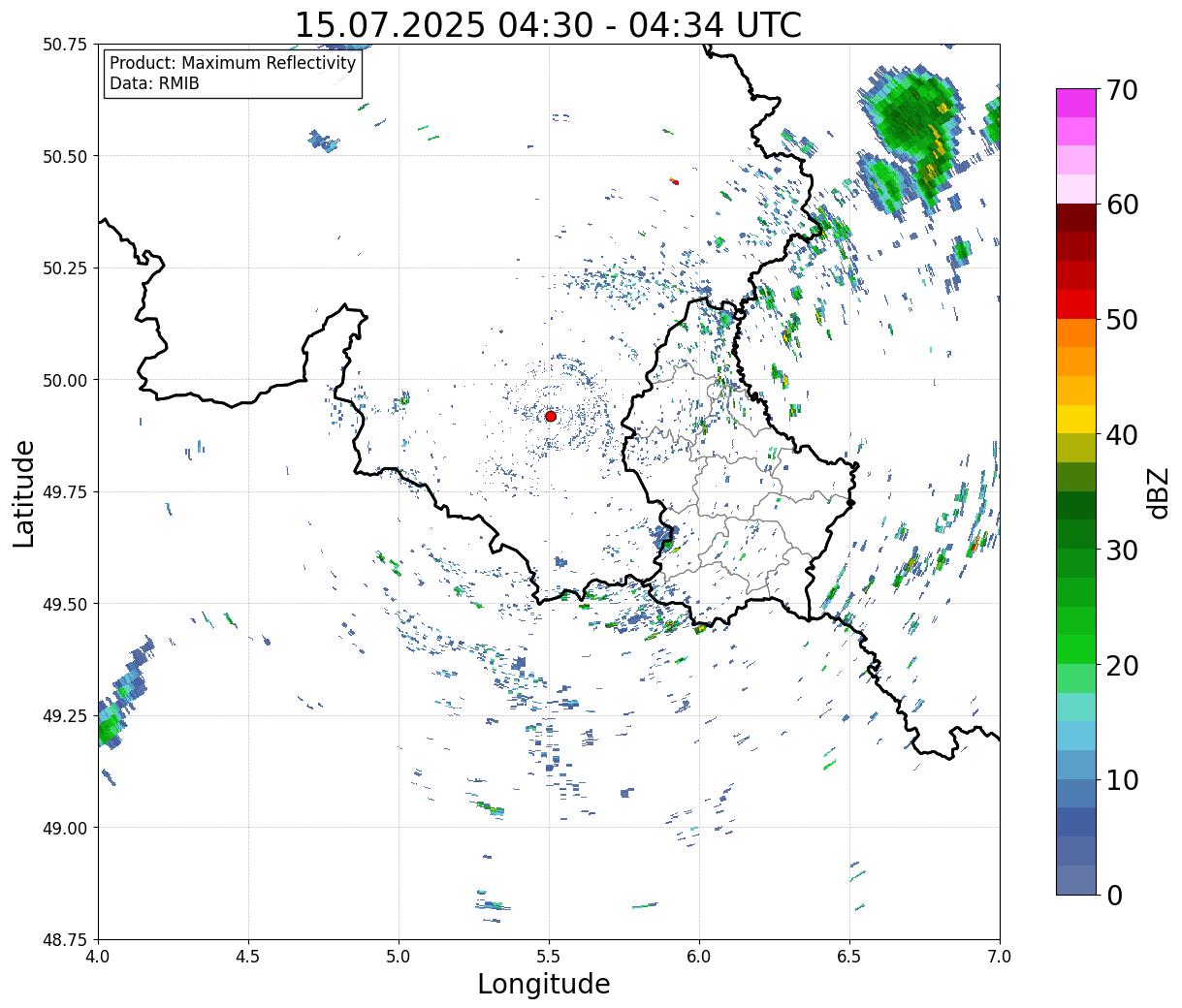Click the longitude tick label 6.5
The height and width of the screenshot is (1008, 1182).
tap(849, 956)
